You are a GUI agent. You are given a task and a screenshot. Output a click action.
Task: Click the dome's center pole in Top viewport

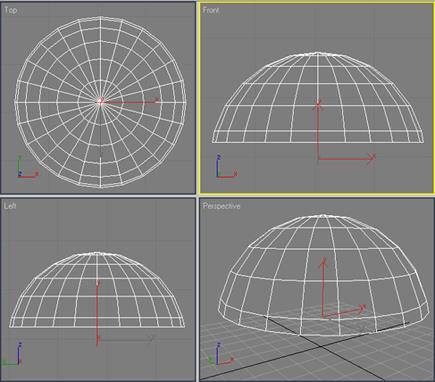click(x=101, y=101)
